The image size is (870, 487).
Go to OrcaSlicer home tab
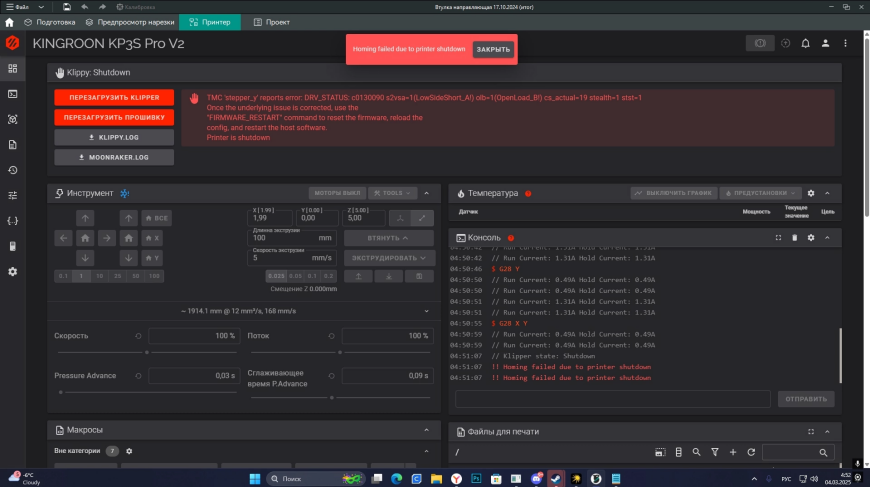(9, 22)
